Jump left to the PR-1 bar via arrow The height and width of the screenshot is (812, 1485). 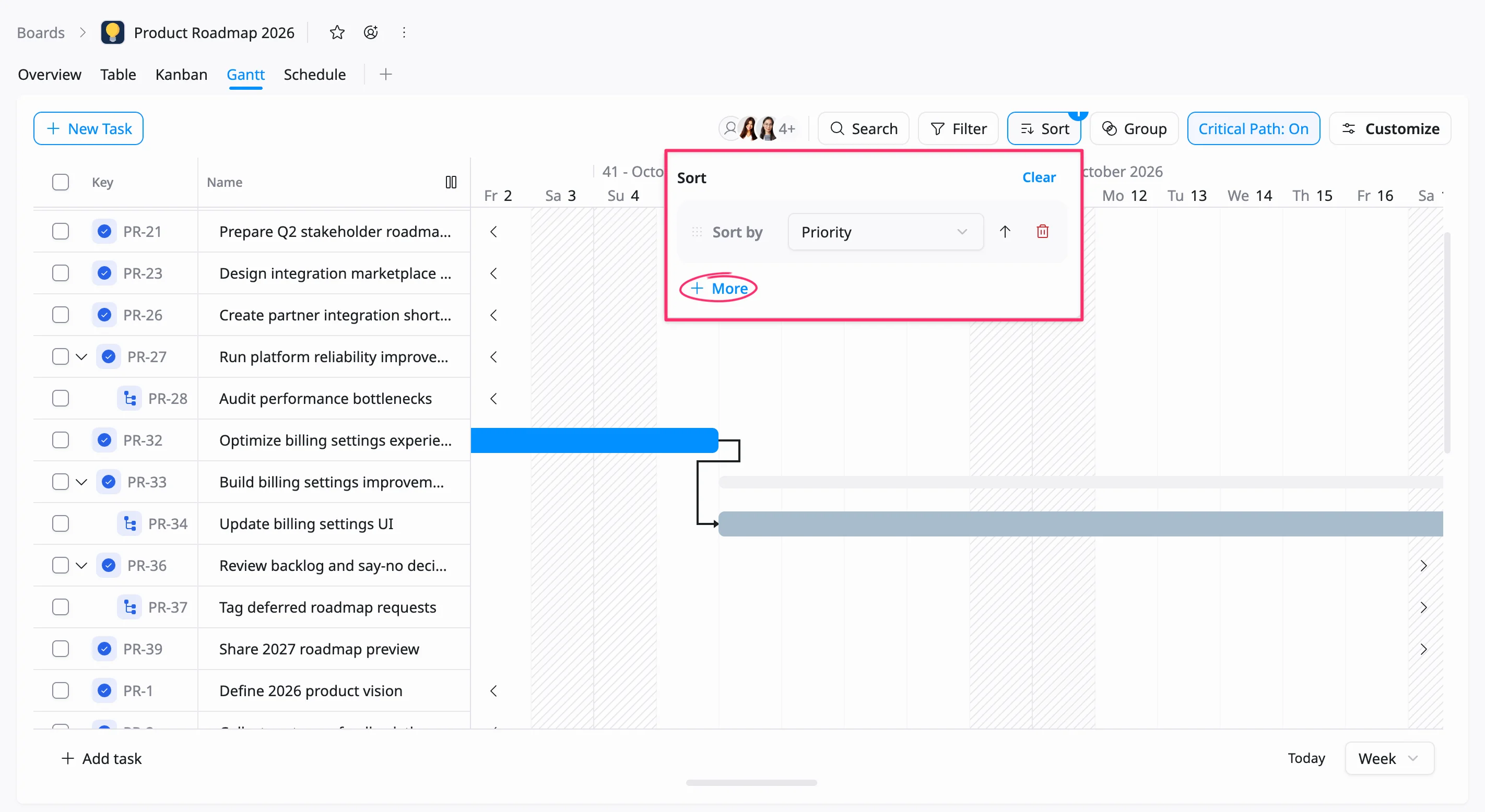point(493,690)
